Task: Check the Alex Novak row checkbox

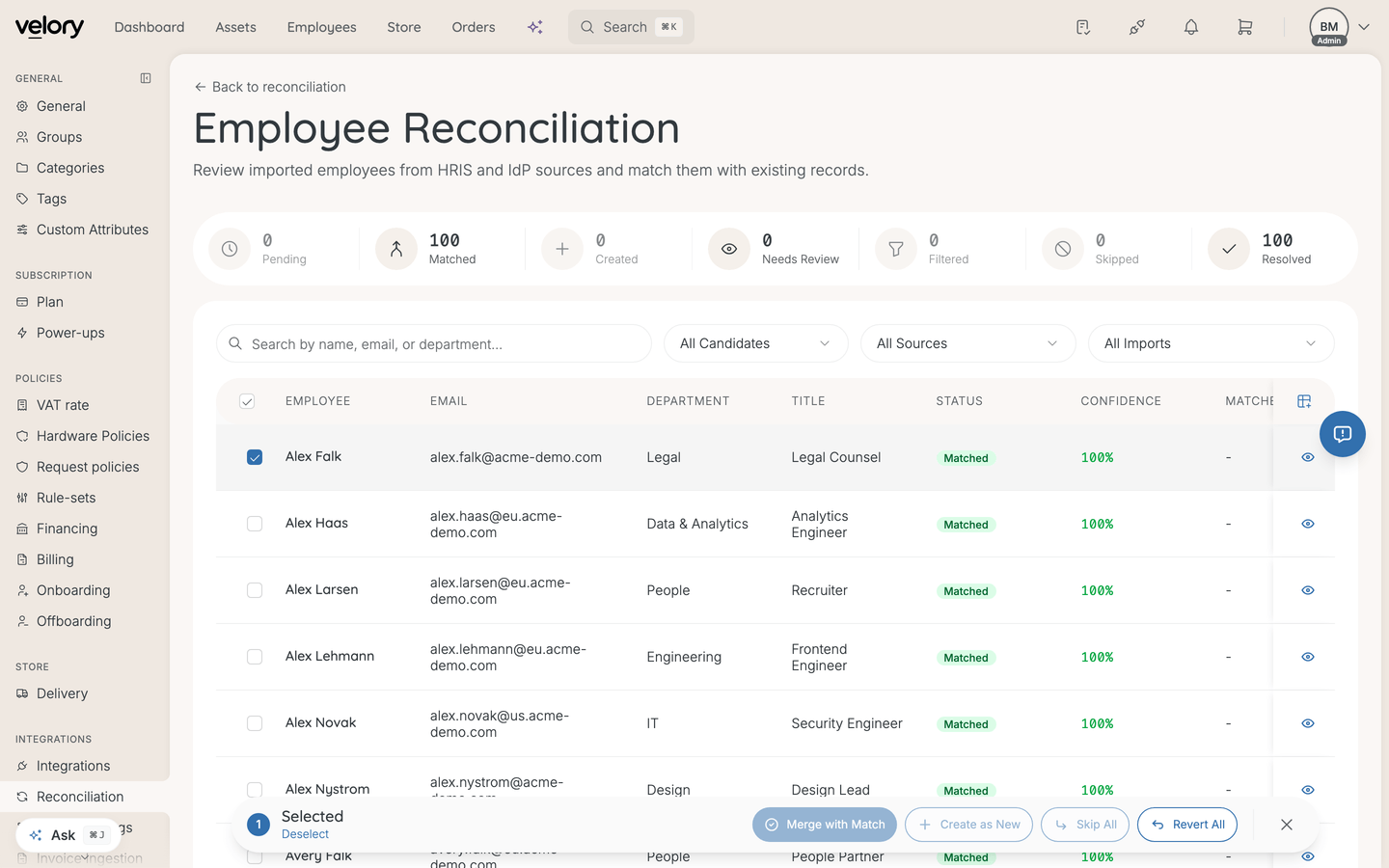Action: click(x=255, y=723)
